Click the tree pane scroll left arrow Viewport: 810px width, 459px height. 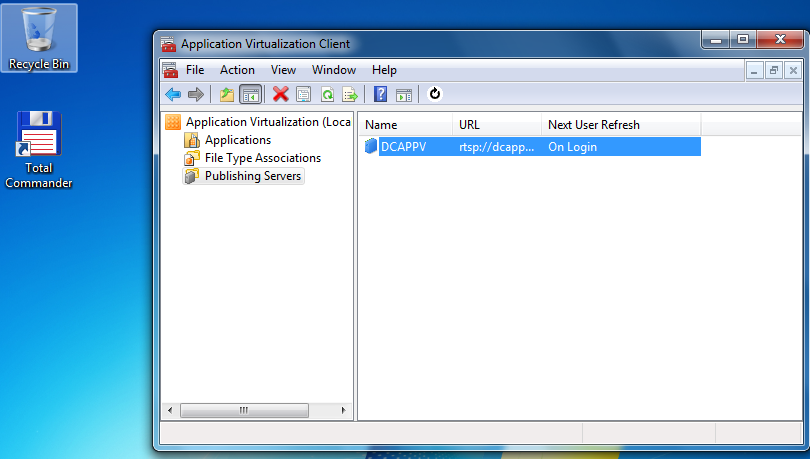tap(170, 410)
